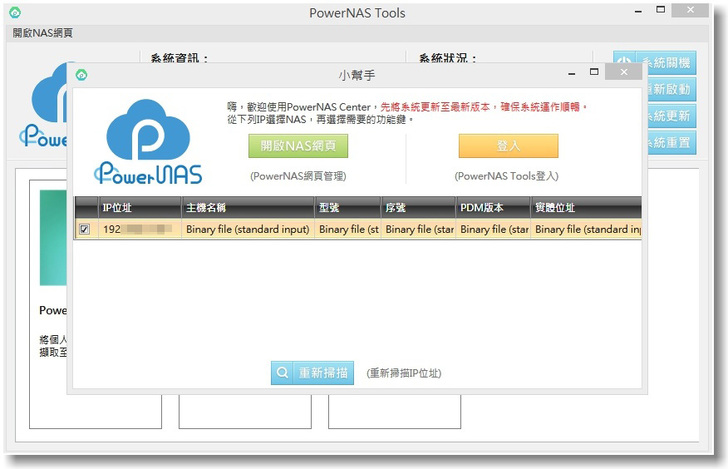Sort by the 型號 column header
Viewport: 728px width, 469px height.
(x=347, y=208)
